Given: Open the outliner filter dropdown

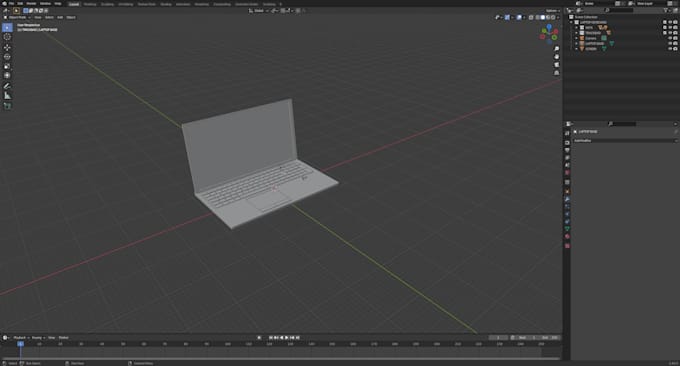Looking at the screenshot, I should pos(667,10).
